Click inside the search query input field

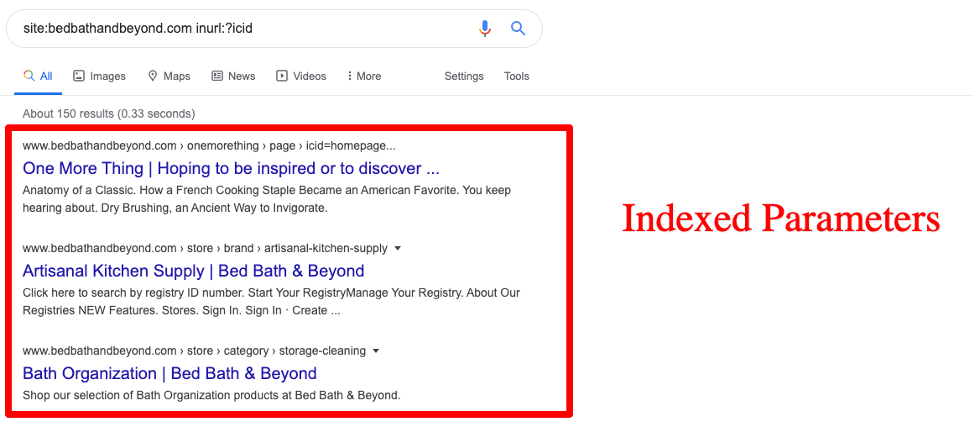(x=240, y=28)
